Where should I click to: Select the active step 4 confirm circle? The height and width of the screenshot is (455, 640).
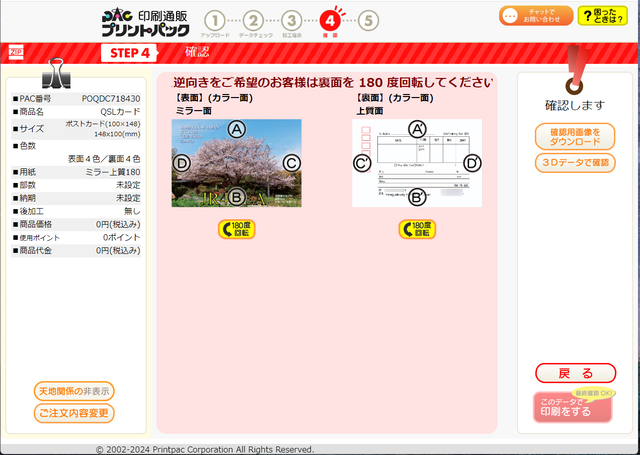330,20
